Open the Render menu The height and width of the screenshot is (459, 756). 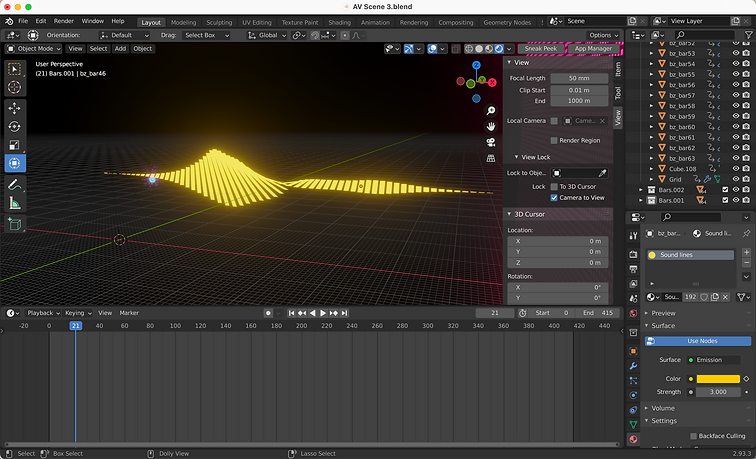pos(64,21)
